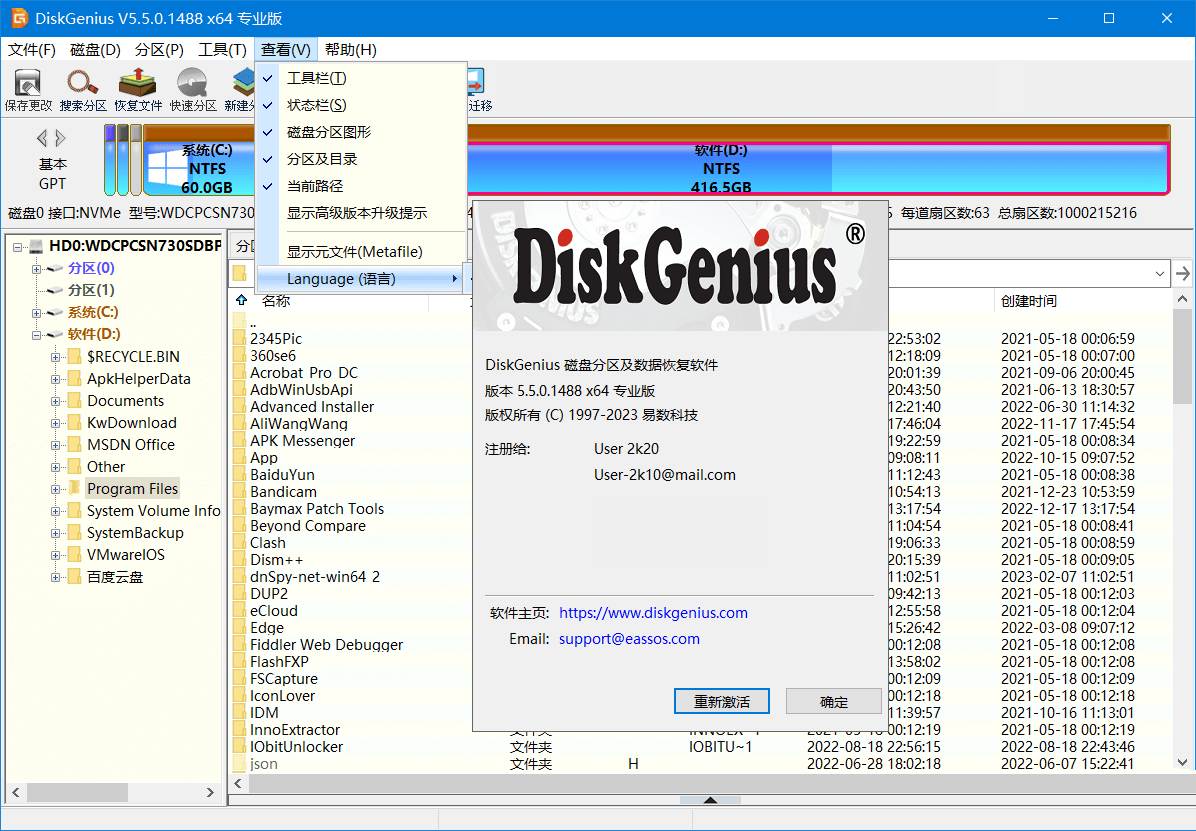Expand the Documents folder in tree

[56, 401]
